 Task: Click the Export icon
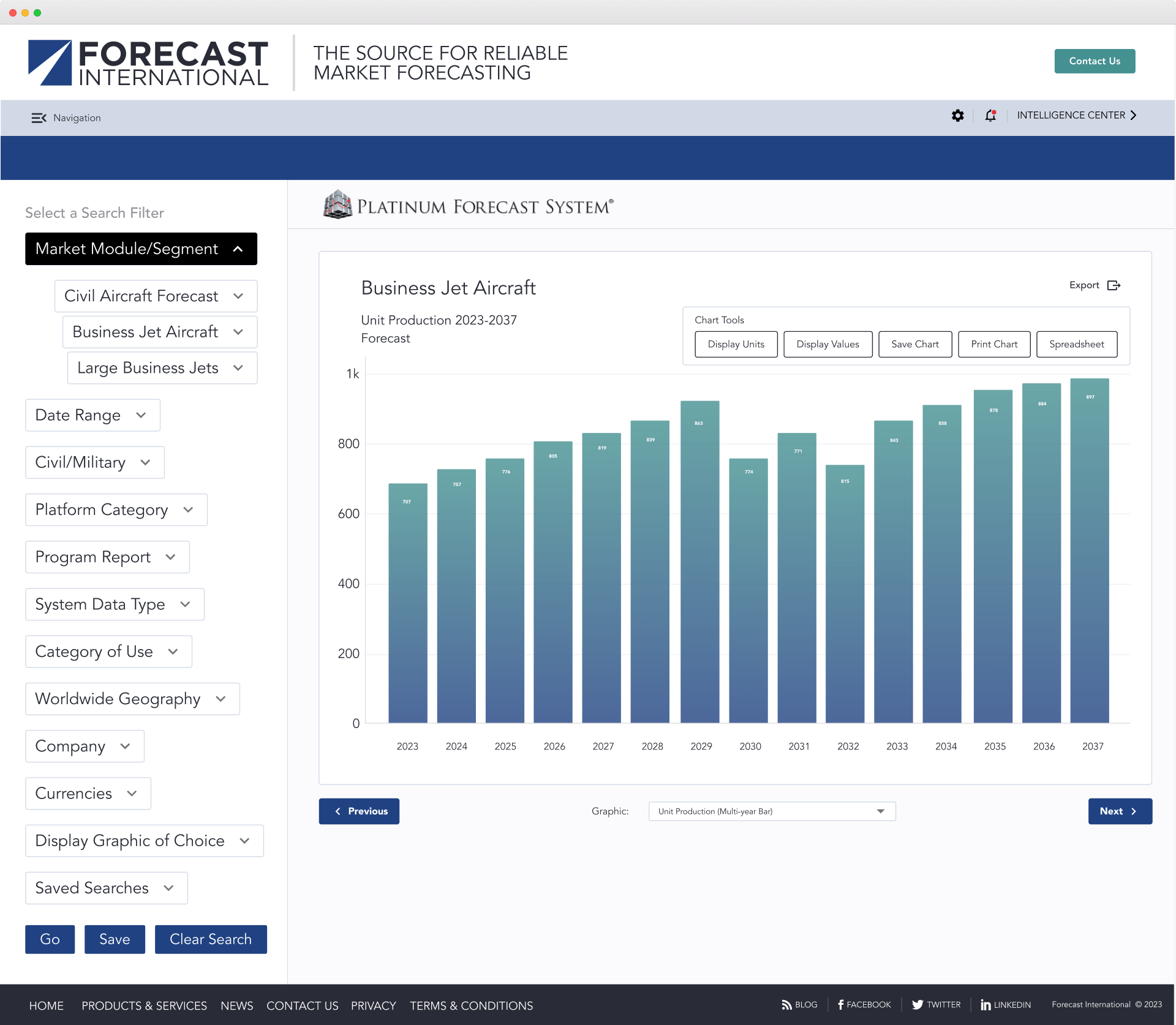coord(1114,285)
